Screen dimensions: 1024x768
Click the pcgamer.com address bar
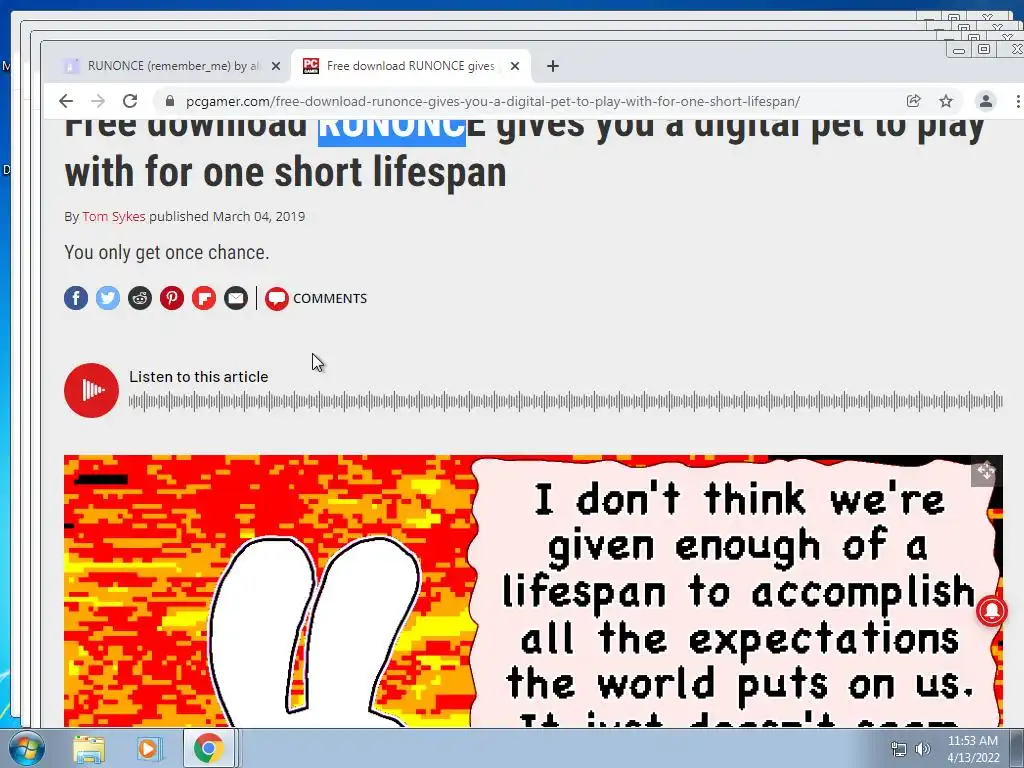[x=492, y=101]
